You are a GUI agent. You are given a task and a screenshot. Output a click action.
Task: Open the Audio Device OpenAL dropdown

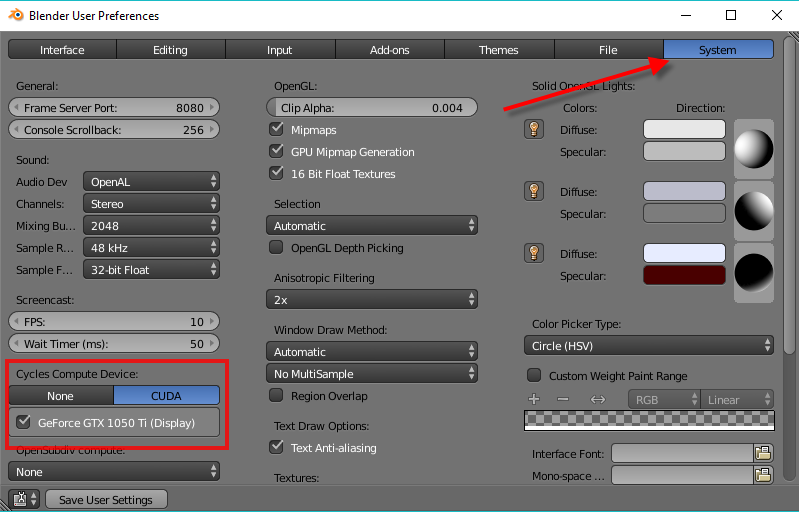[x=151, y=182]
